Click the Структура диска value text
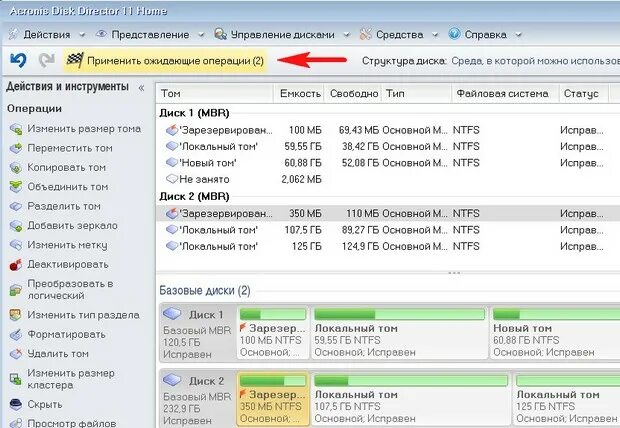This screenshot has height=428, width=620. [536, 61]
